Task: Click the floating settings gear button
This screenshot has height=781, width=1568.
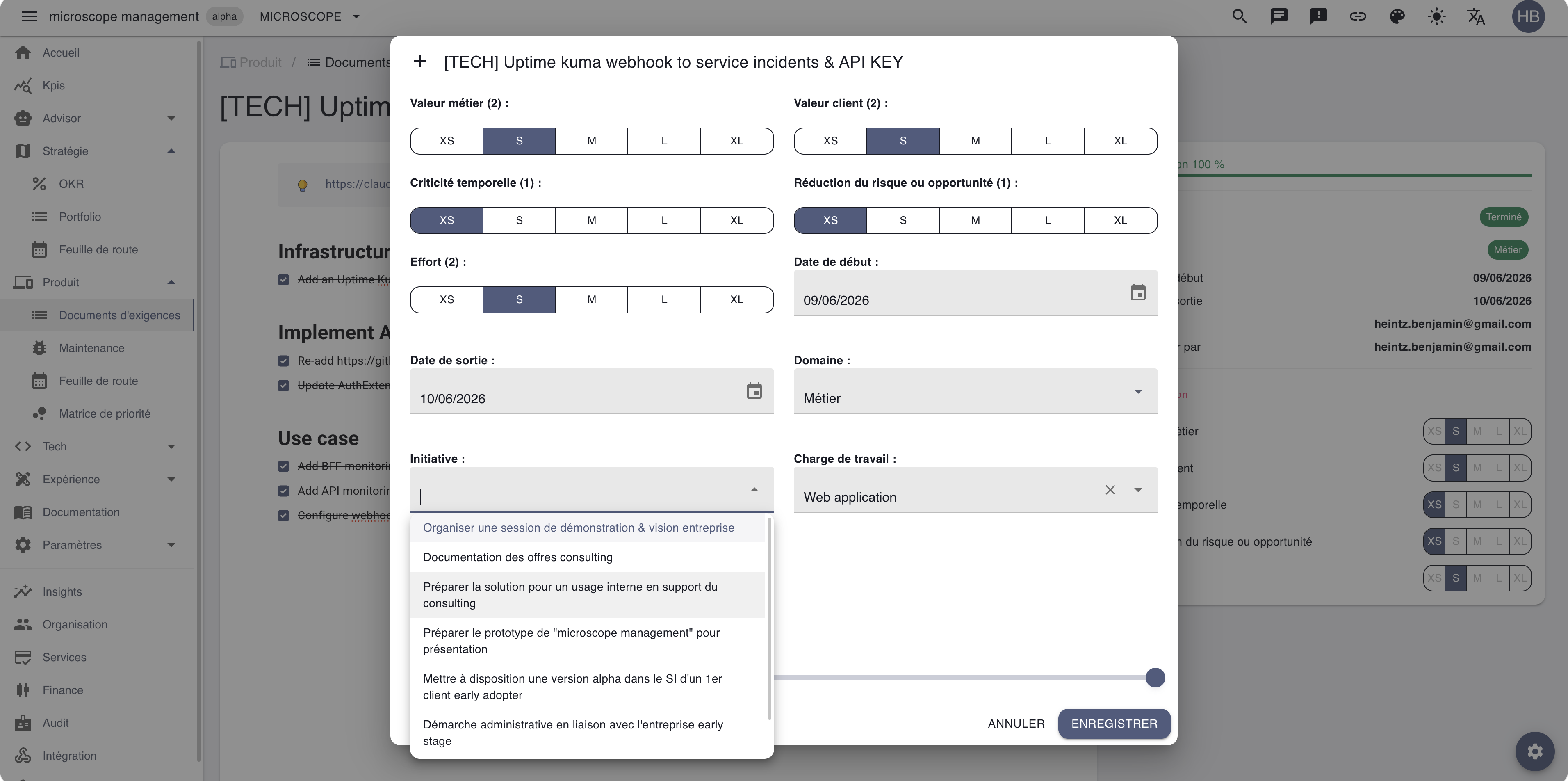Action: (x=1534, y=751)
